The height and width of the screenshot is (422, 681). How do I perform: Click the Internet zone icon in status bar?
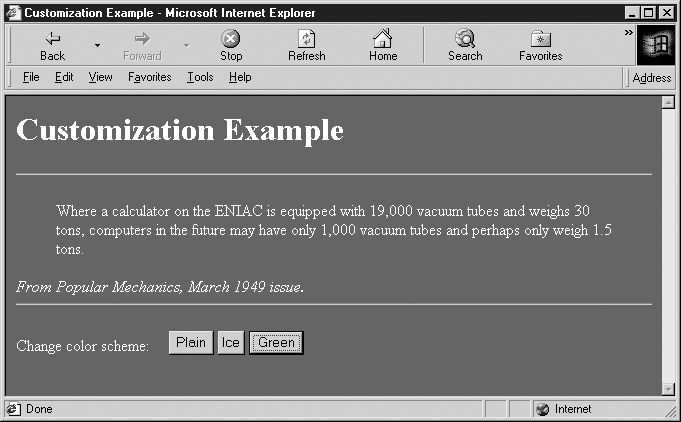[543, 409]
